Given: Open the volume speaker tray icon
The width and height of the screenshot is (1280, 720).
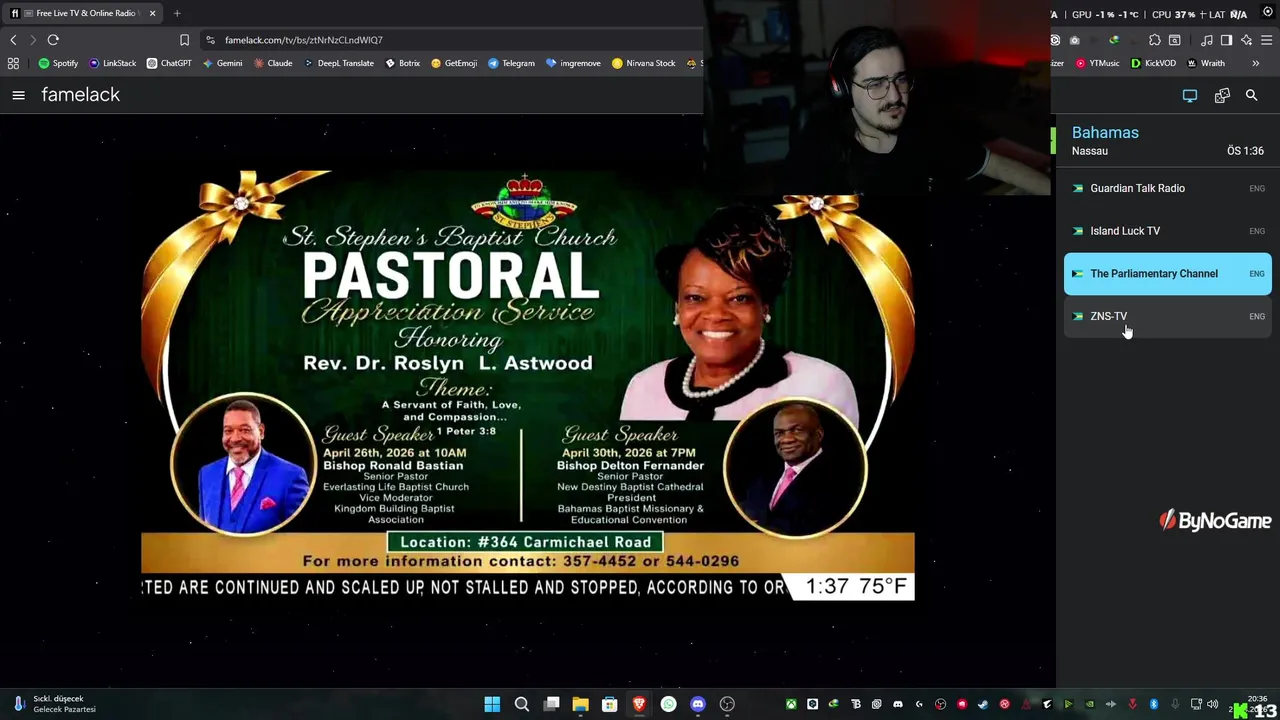Looking at the screenshot, I should (x=1212, y=704).
